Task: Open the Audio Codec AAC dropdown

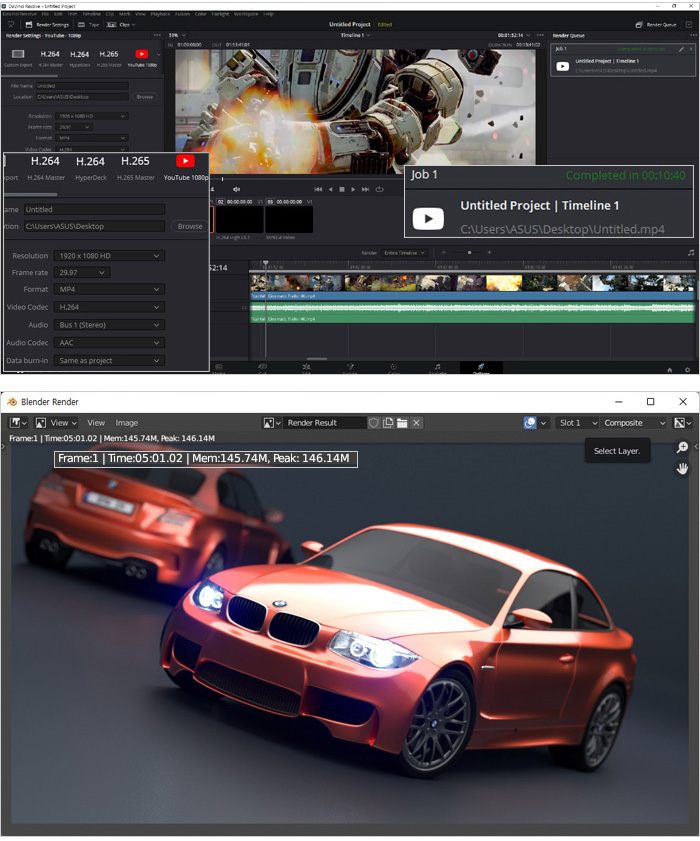Action: pos(109,343)
